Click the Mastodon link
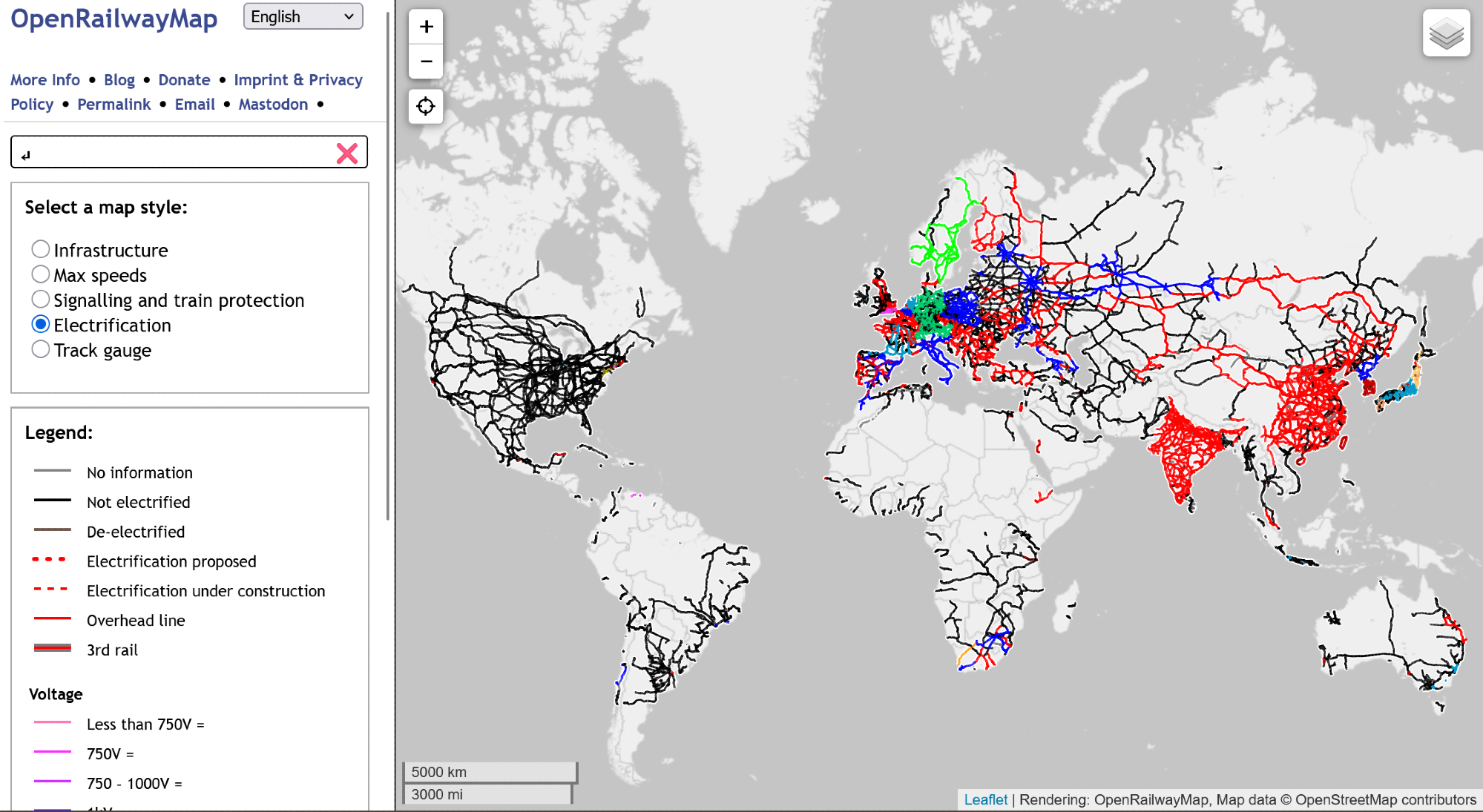1483x812 pixels. pyautogui.click(x=273, y=105)
